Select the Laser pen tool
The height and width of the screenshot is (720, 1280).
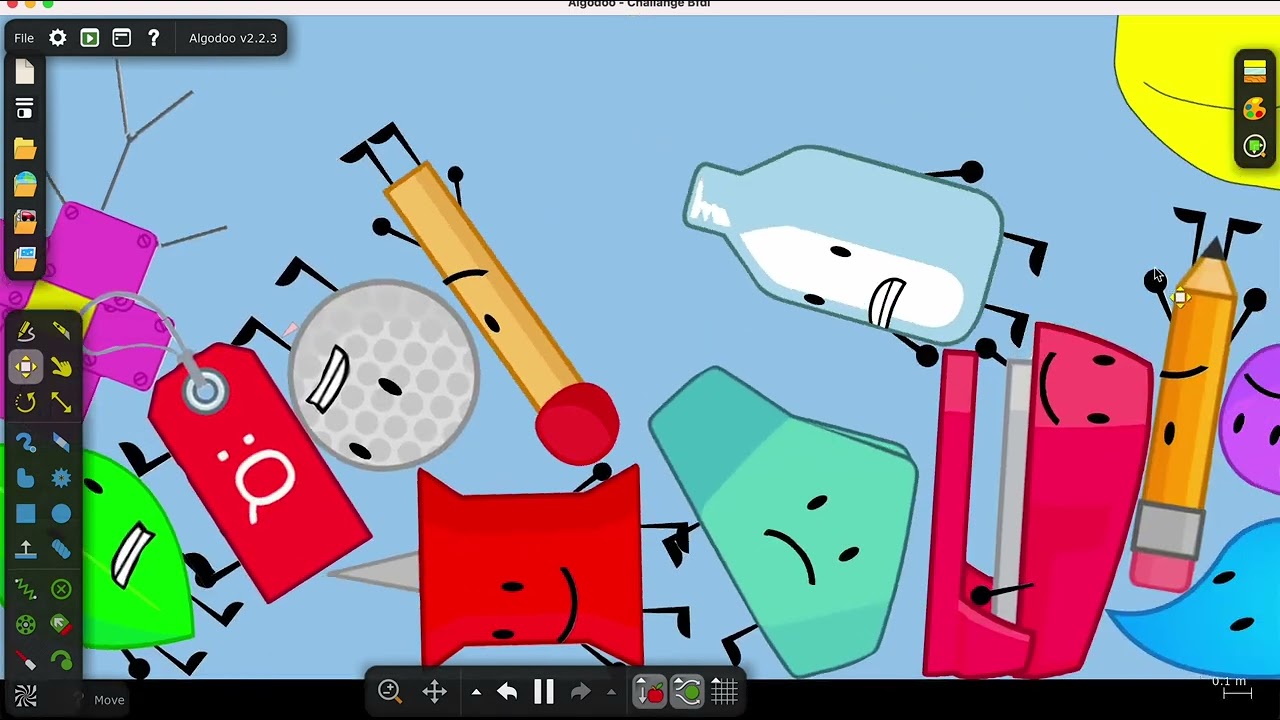click(25, 661)
